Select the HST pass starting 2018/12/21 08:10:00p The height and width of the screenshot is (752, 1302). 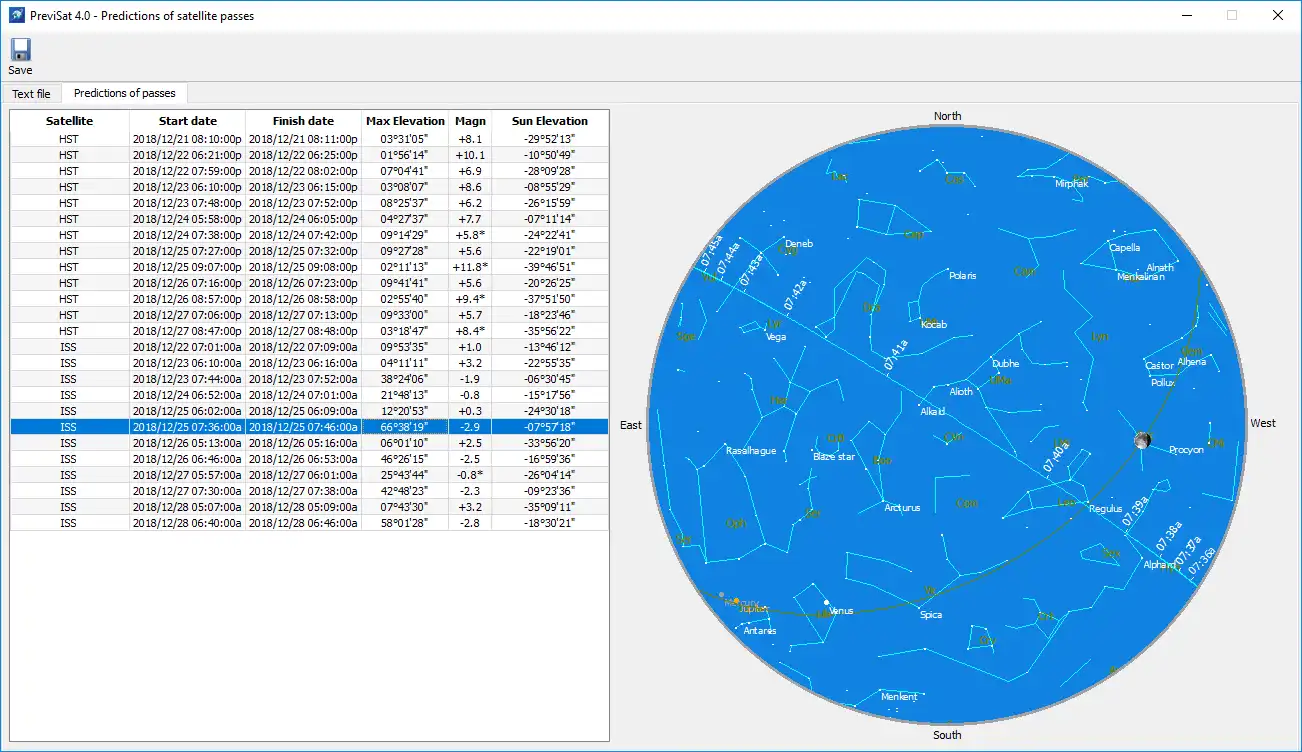187,139
